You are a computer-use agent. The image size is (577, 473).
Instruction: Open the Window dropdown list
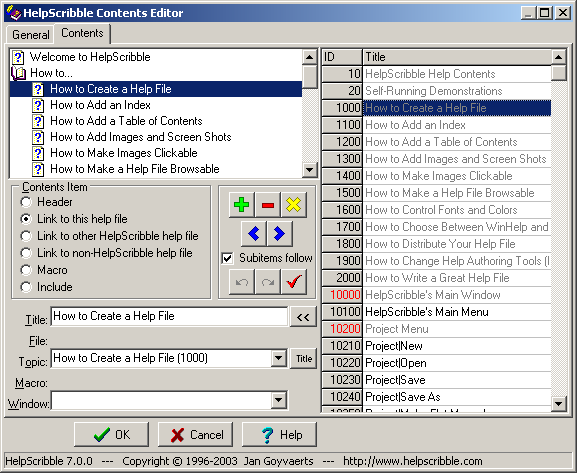click(x=279, y=400)
